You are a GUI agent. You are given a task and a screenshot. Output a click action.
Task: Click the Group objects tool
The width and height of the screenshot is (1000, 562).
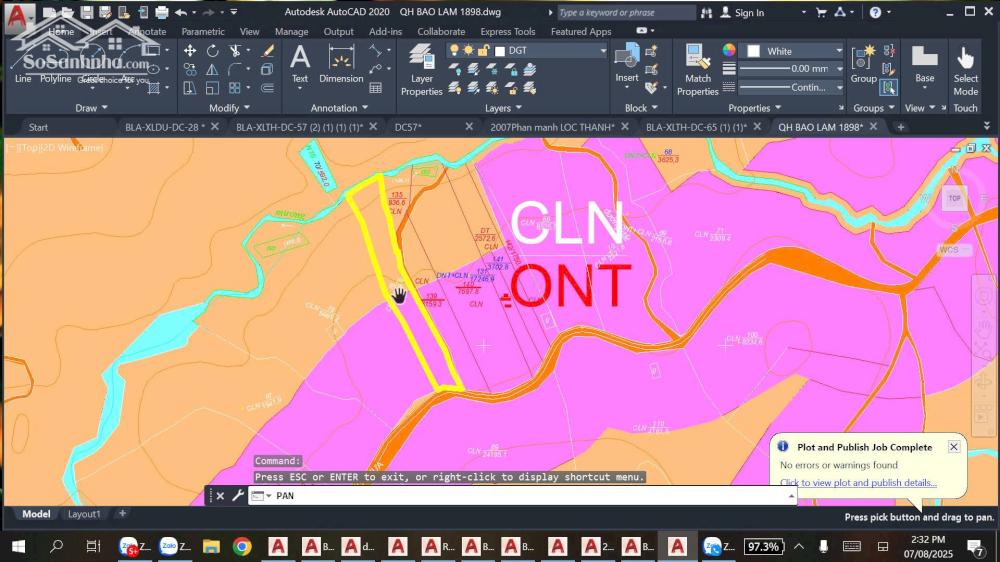pos(863,64)
